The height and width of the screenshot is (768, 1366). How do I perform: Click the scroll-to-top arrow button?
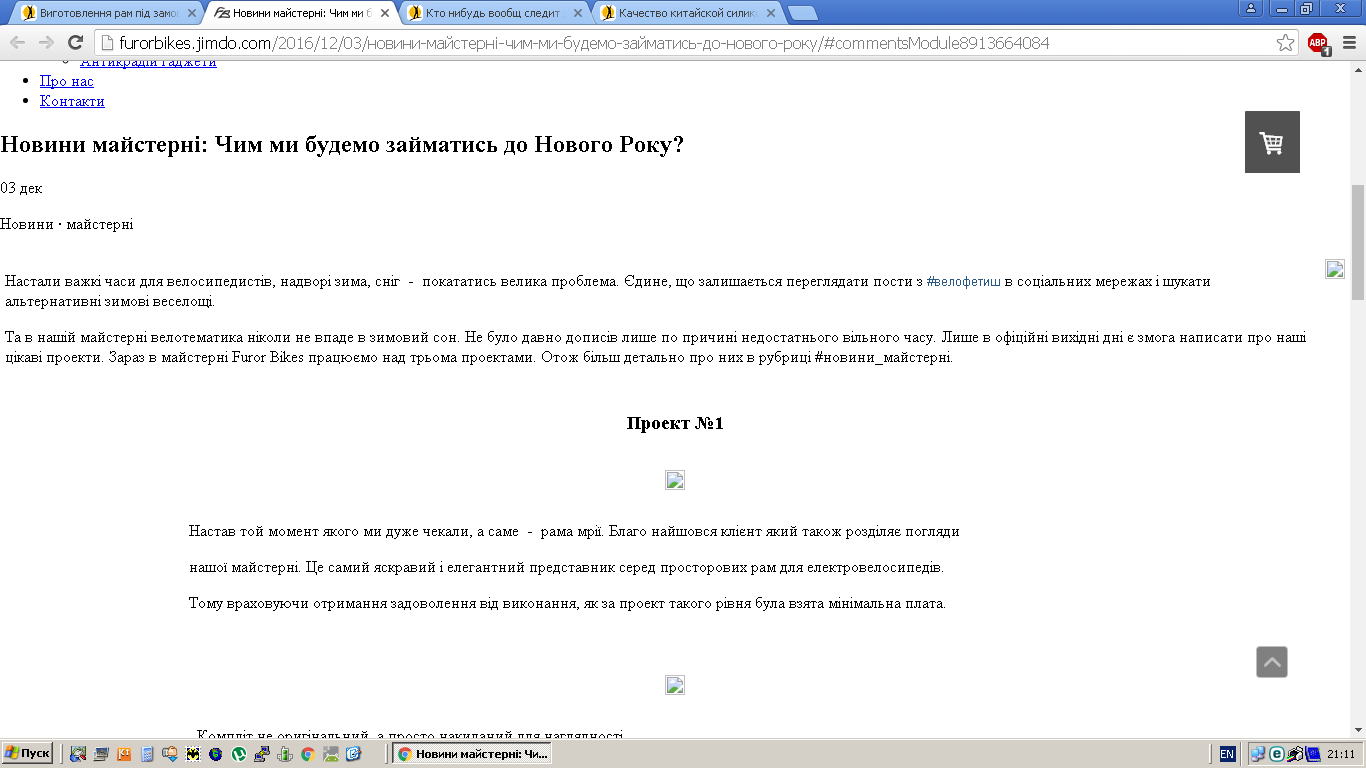[1271, 662]
